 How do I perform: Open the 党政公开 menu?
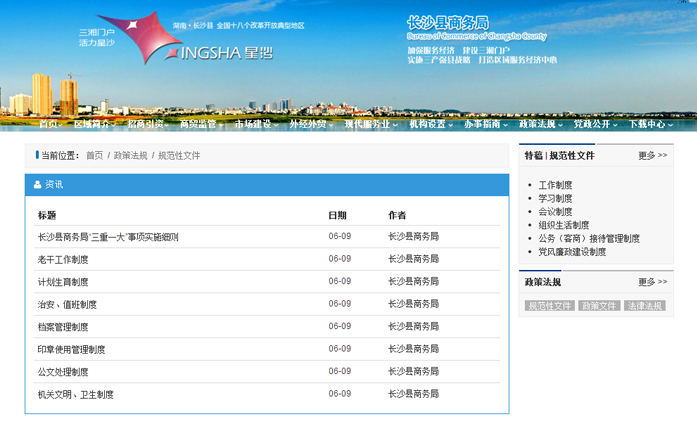tap(595, 124)
